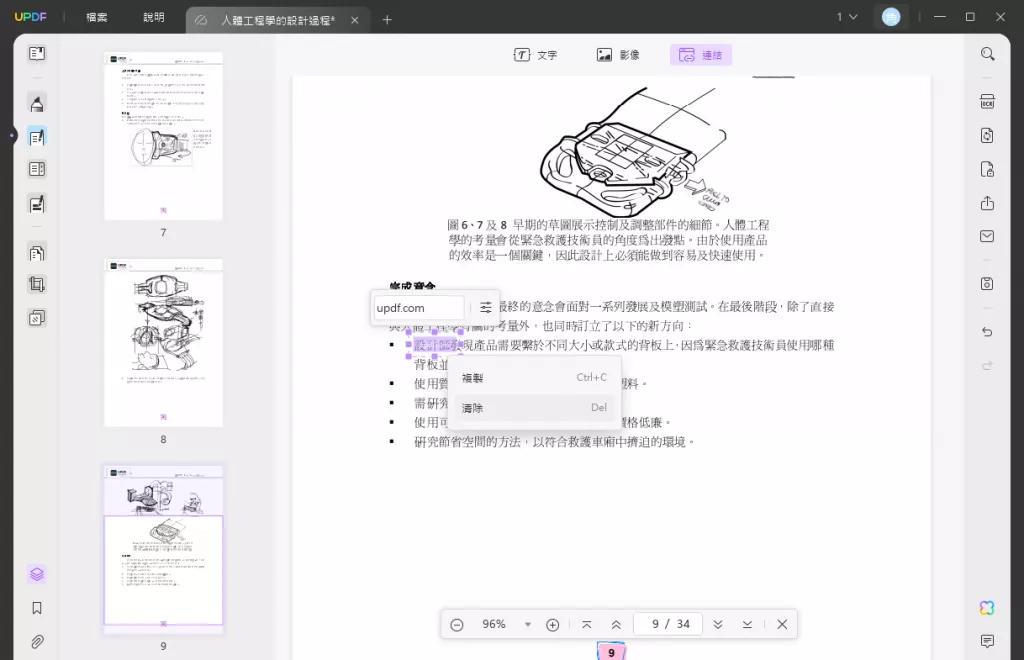1024x660 pixels.
Task: Open the Bookmarks panel
Action: [37, 608]
